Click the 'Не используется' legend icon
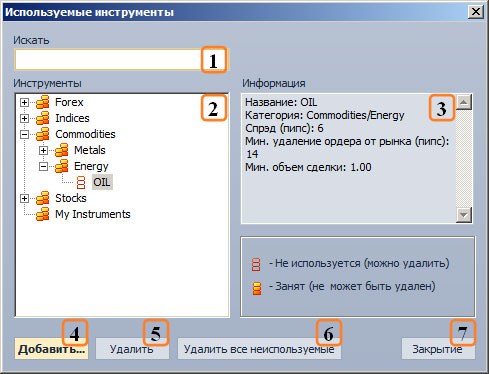Image resolution: width=489 pixels, height=374 pixels. [256, 264]
